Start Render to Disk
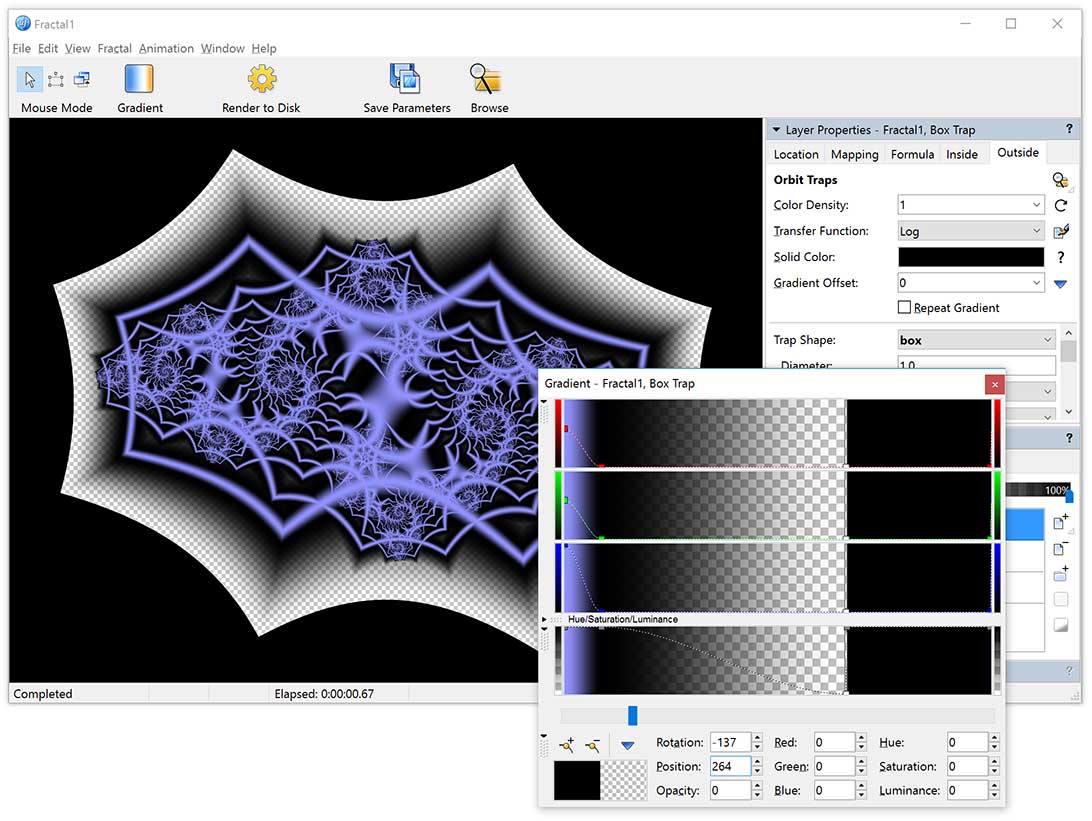1092x821 pixels. click(261, 88)
